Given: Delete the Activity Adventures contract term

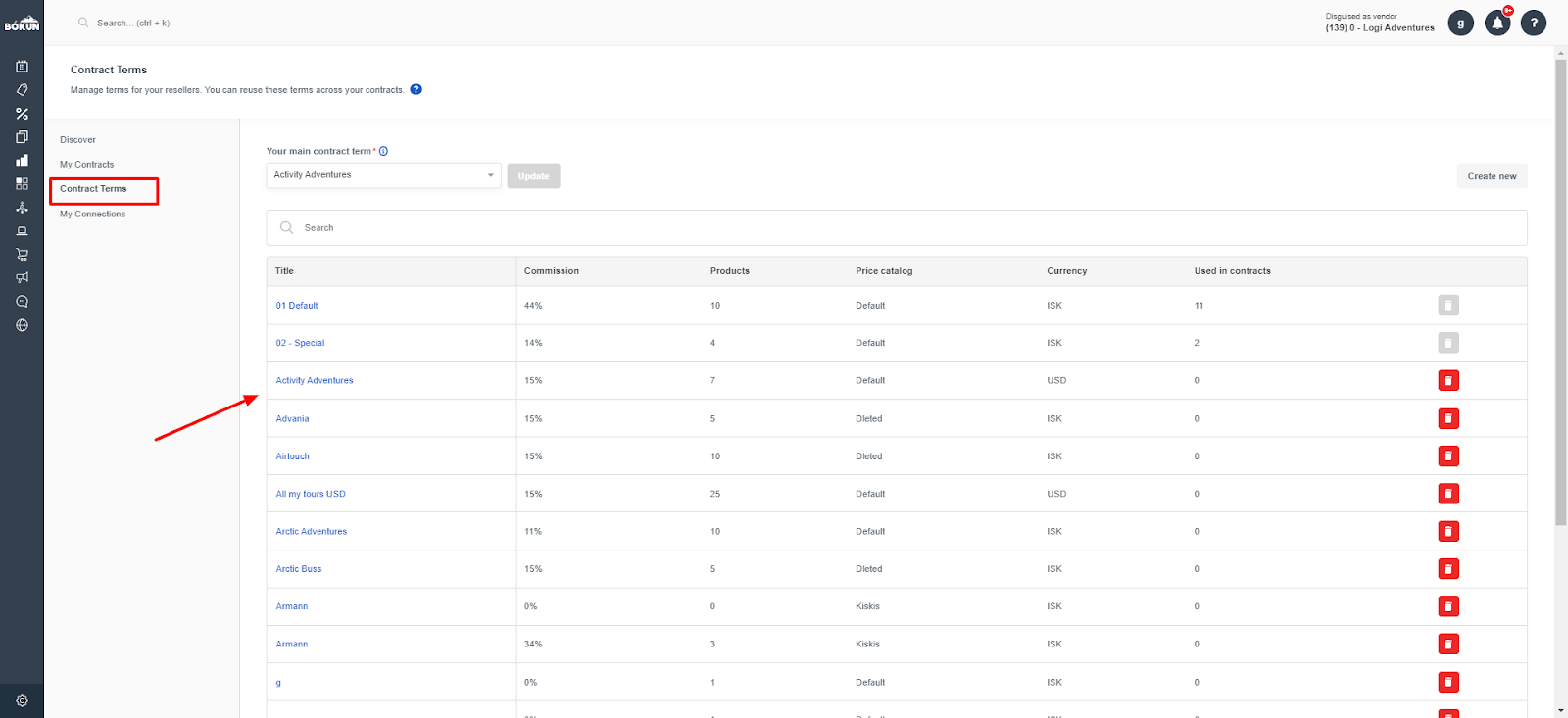Looking at the screenshot, I should click(x=1448, y=380).
